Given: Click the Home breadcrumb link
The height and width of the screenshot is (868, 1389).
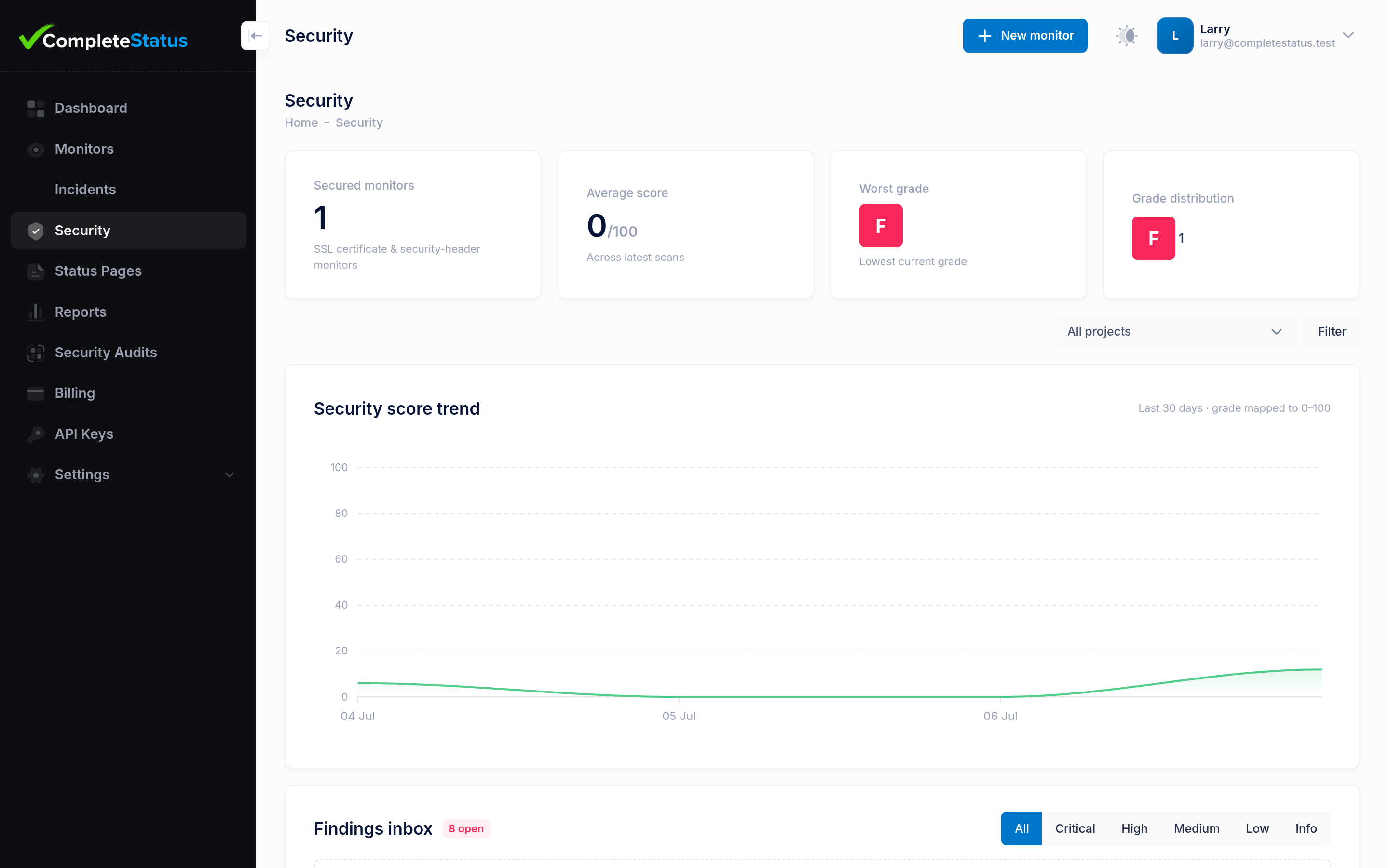Looking at the screenshot, I should click(x=301, y=123).
